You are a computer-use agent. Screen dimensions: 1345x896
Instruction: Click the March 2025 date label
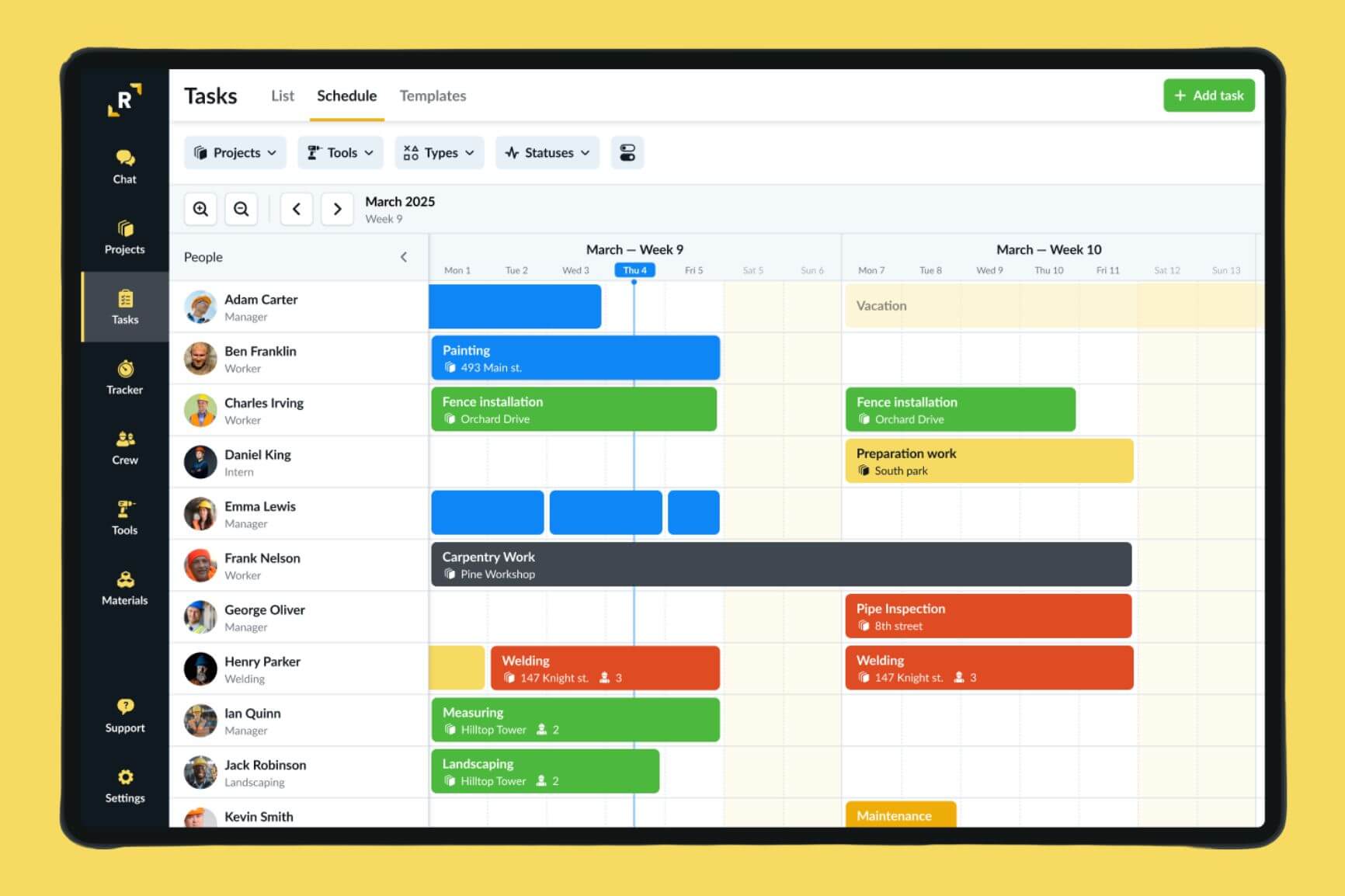tap(400, 201)
